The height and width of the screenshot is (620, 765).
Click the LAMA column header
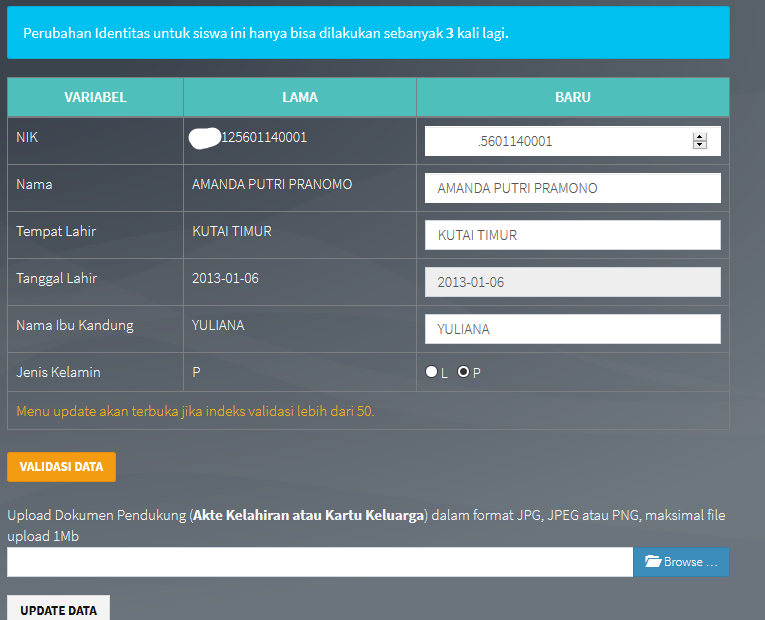[300, 97]
